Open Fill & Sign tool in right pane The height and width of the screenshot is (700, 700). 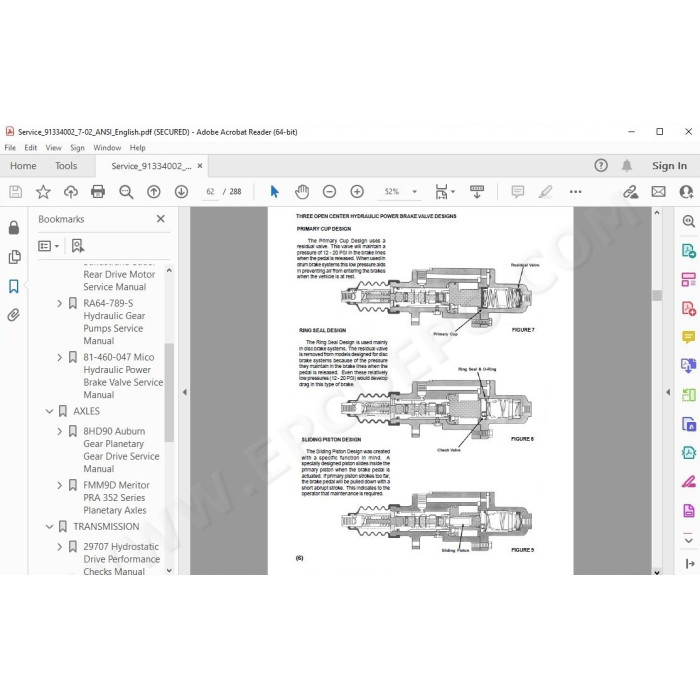(x=688, y=481)
